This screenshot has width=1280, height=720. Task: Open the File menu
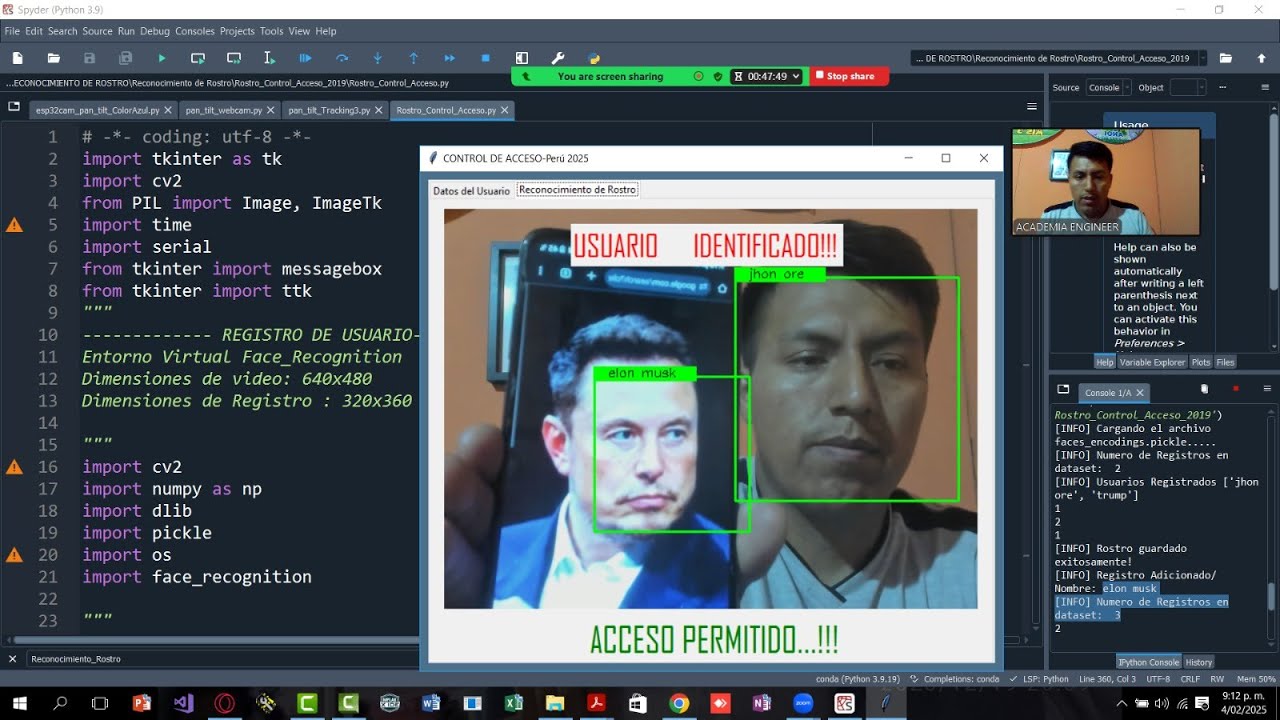tap(12, 31)
